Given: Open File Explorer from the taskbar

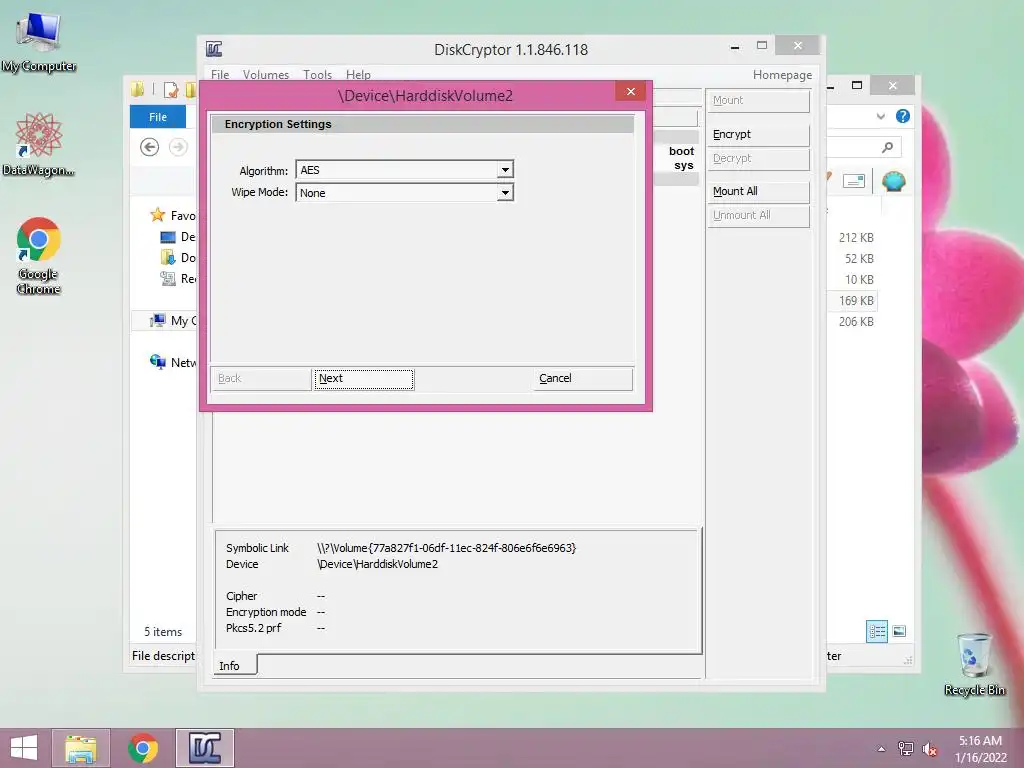Looking at the screenshot, I should 81,748.
